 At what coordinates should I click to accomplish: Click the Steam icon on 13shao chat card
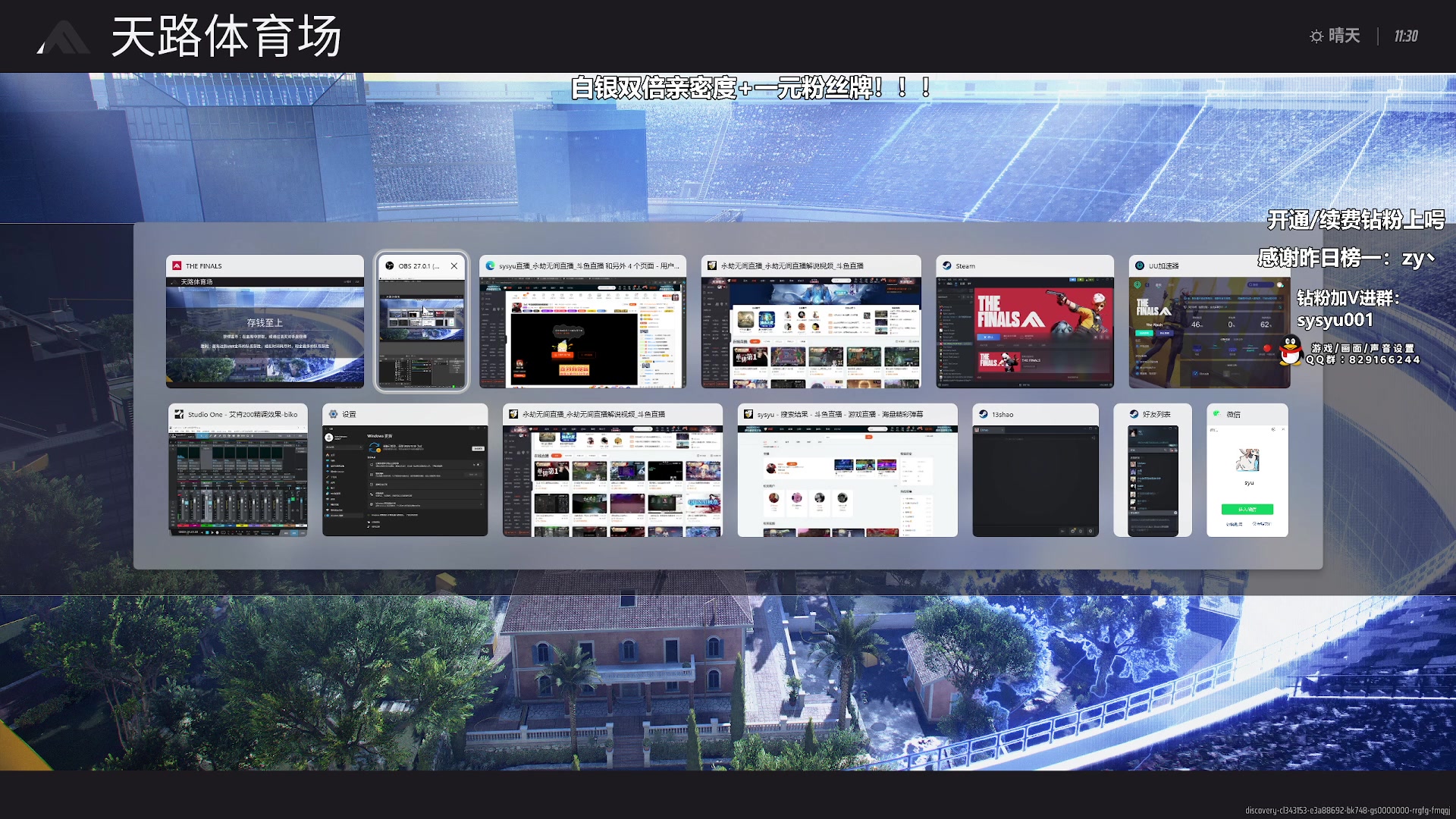(x=984, y=415)
